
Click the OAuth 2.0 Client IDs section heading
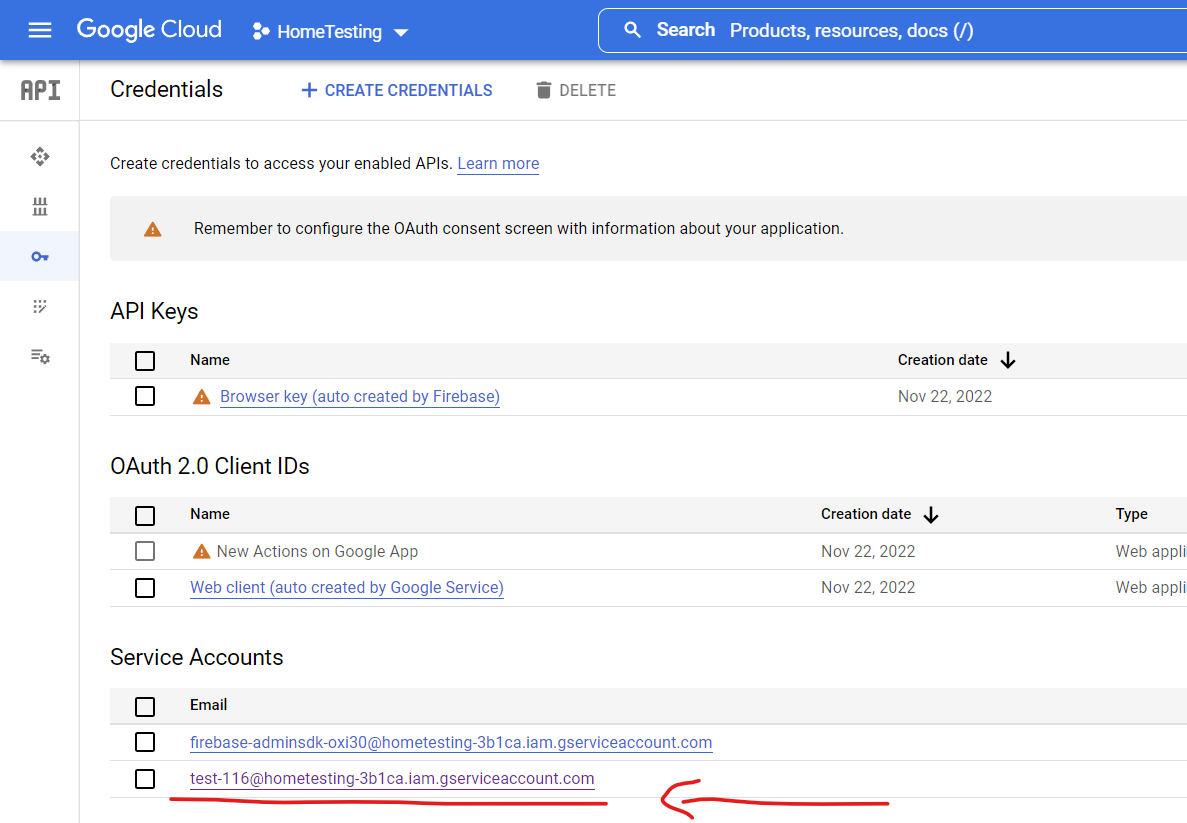[x=210, y=466]
